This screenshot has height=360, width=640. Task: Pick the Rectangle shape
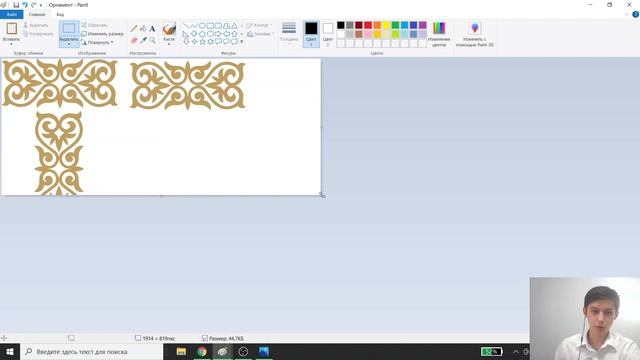pos(210,26)
